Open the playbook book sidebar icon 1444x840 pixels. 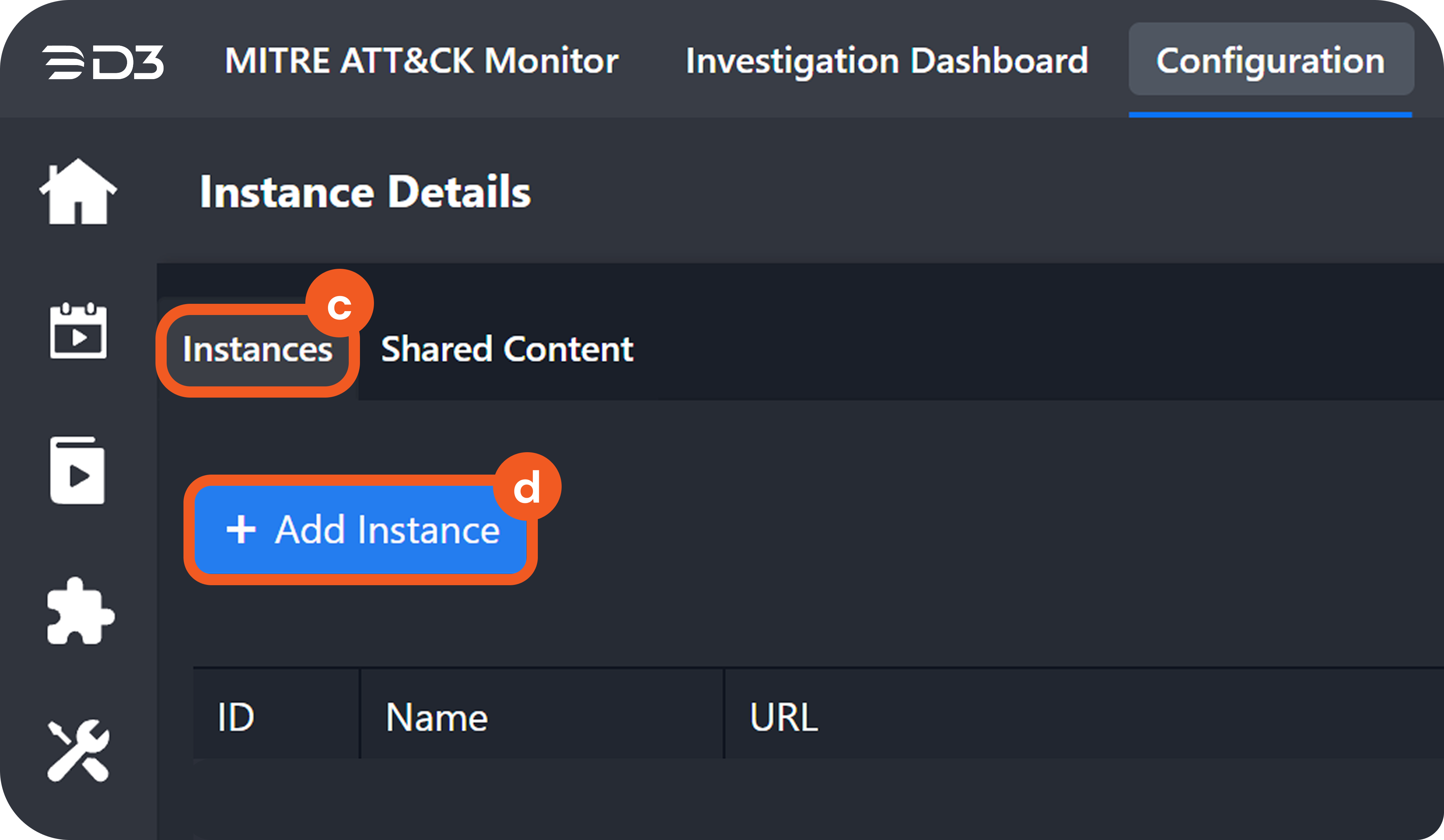78,471
